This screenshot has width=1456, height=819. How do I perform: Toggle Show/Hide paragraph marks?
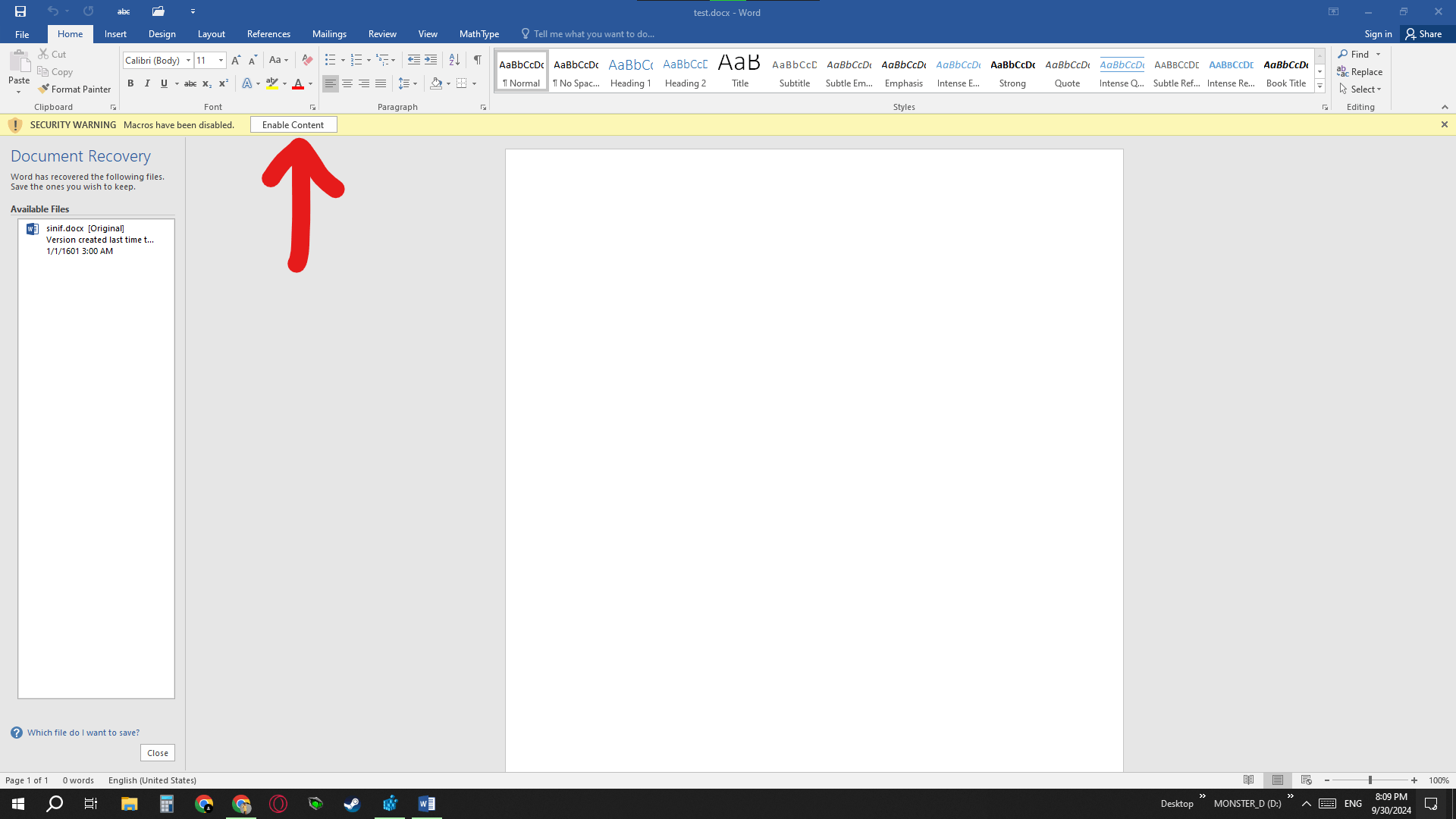pyautogui.click(x=477, y=60)
